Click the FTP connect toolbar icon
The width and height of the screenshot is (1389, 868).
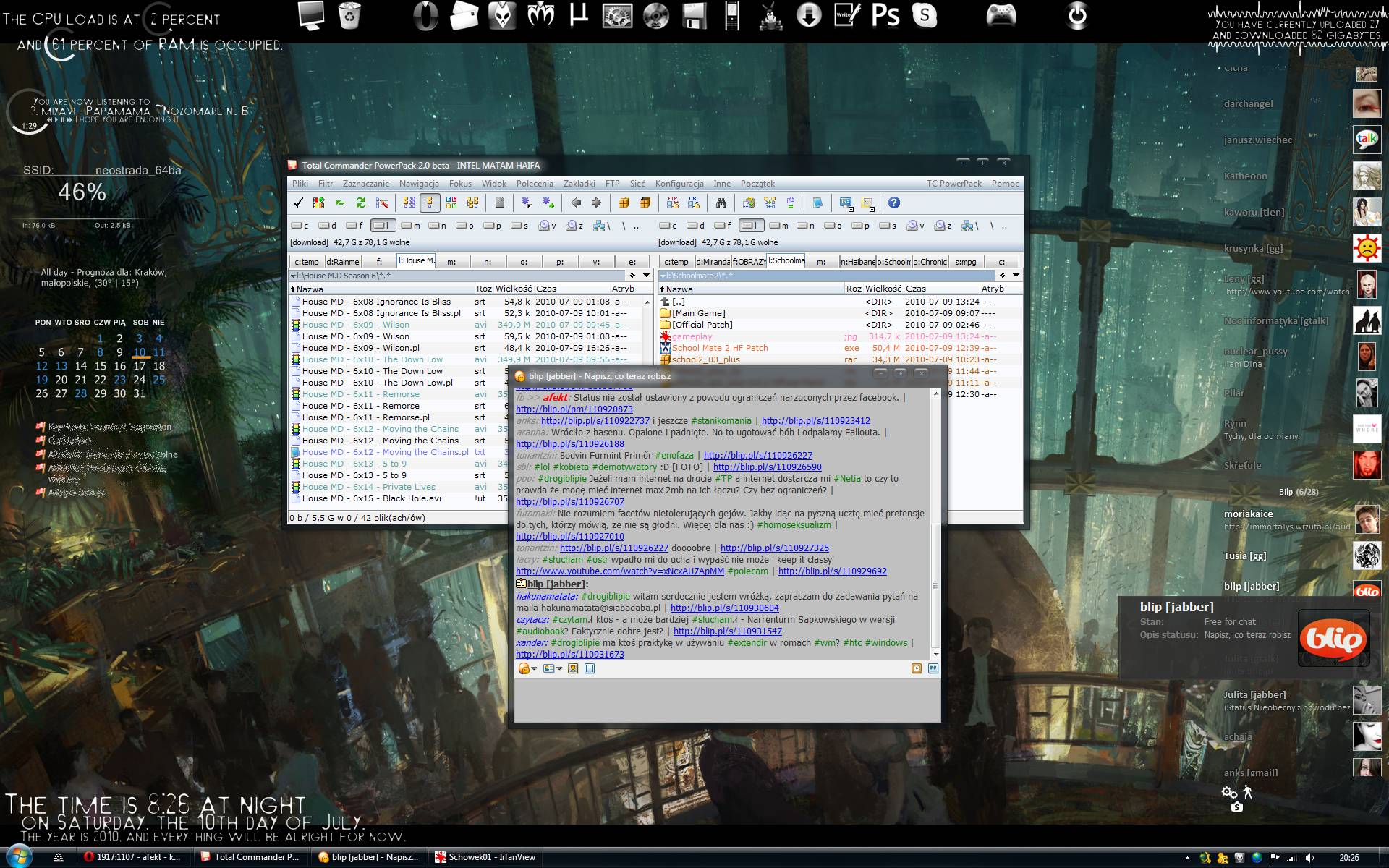pos(673,203)
